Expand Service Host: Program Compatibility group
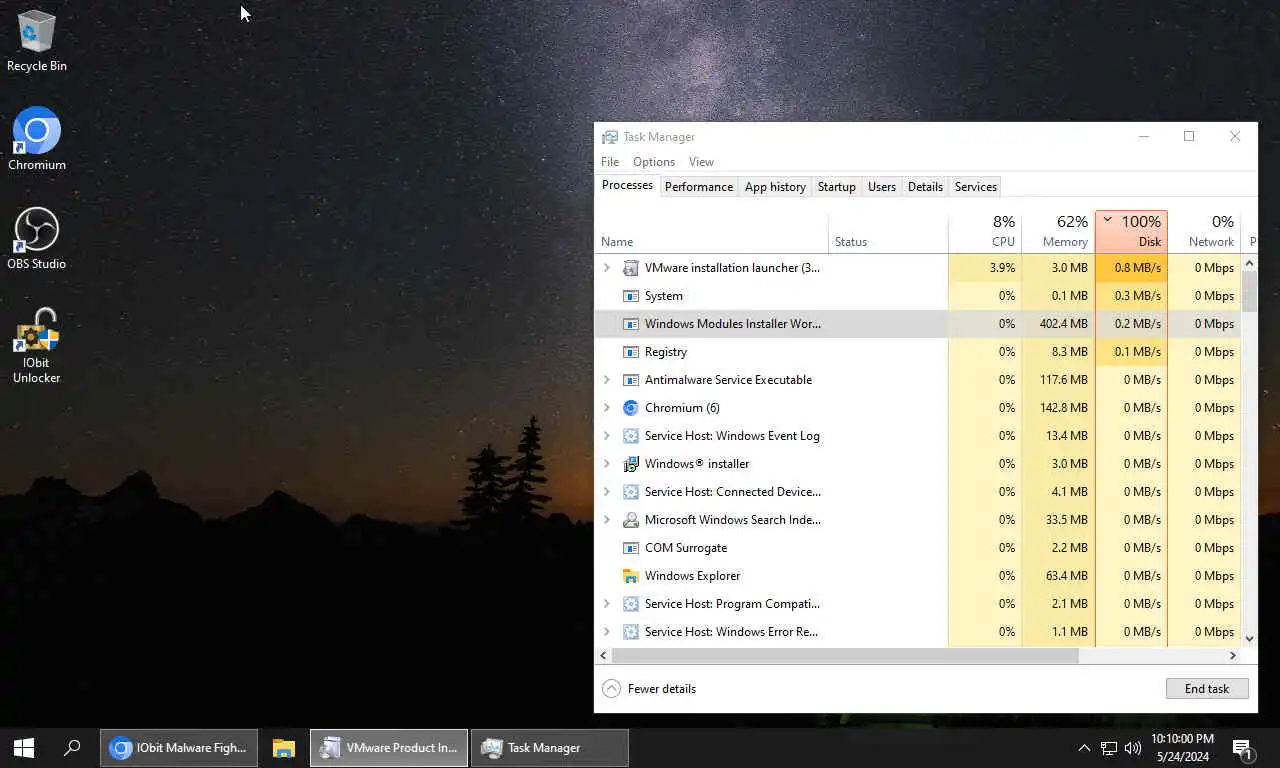Screen dimensions: 1280x768 (x=606, y=604)
